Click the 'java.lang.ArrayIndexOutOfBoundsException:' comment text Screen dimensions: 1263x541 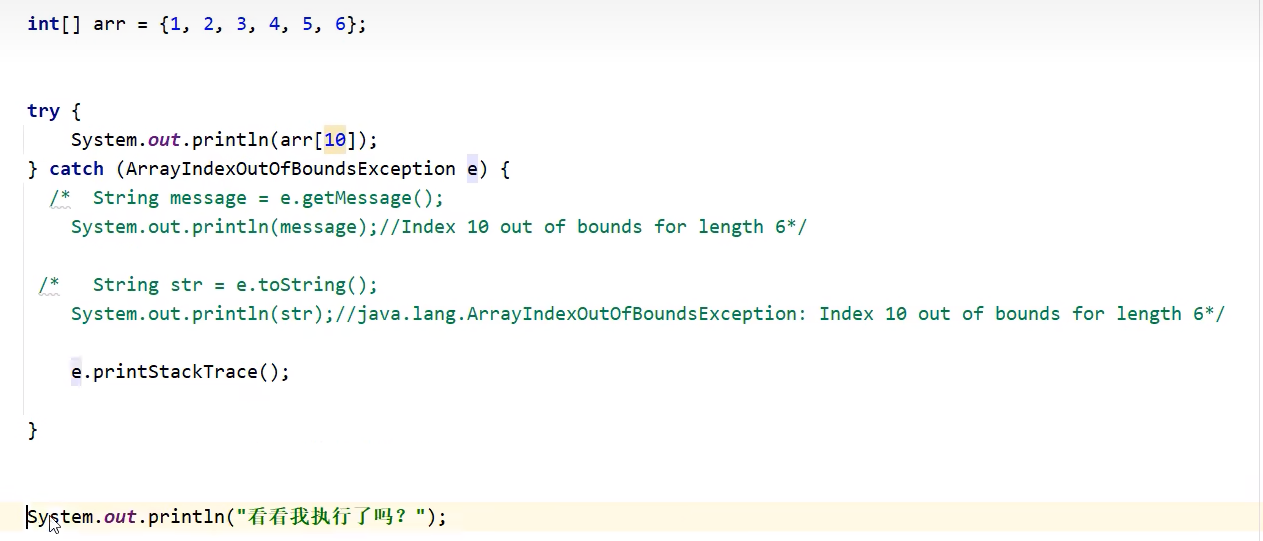coord(582,314)
